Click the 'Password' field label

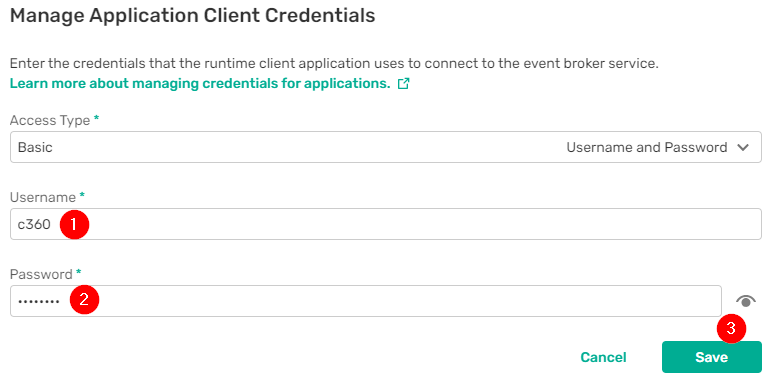point(41,274)
